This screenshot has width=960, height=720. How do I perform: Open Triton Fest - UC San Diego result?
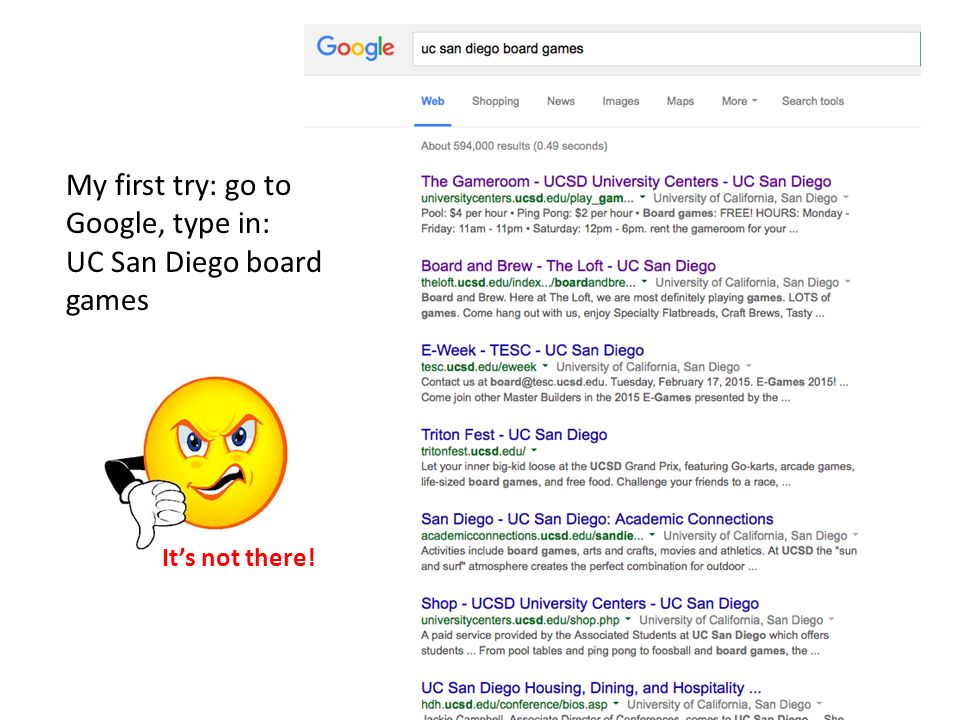[514, 435]
